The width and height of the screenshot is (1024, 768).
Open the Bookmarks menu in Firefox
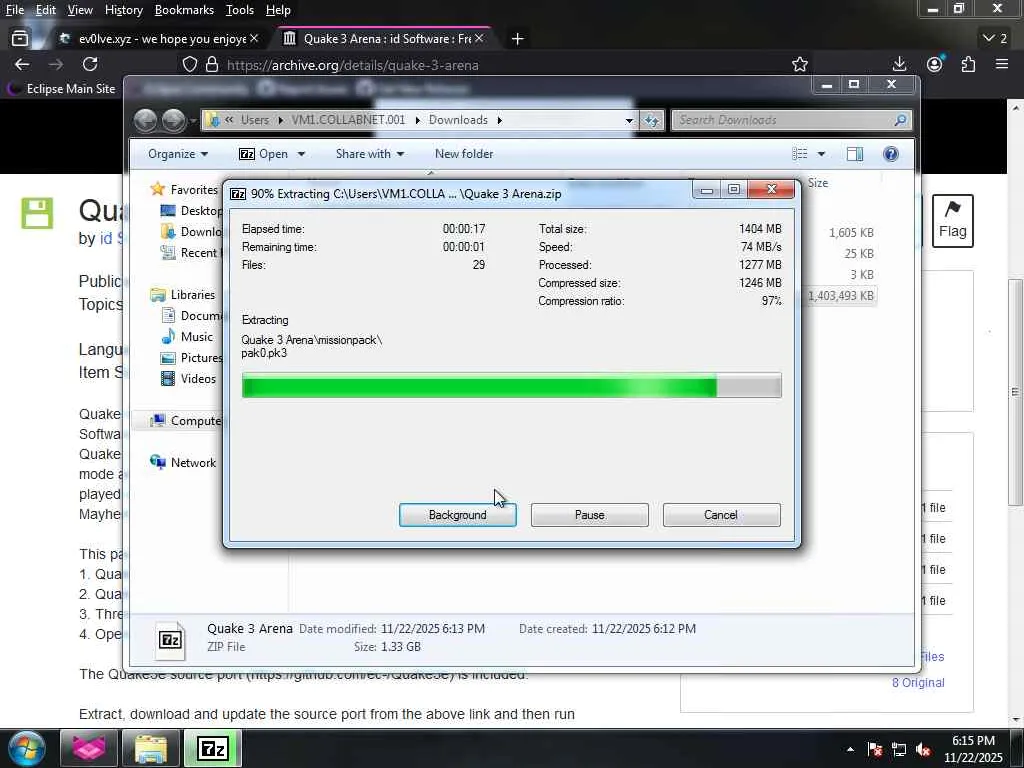(184, 10)
